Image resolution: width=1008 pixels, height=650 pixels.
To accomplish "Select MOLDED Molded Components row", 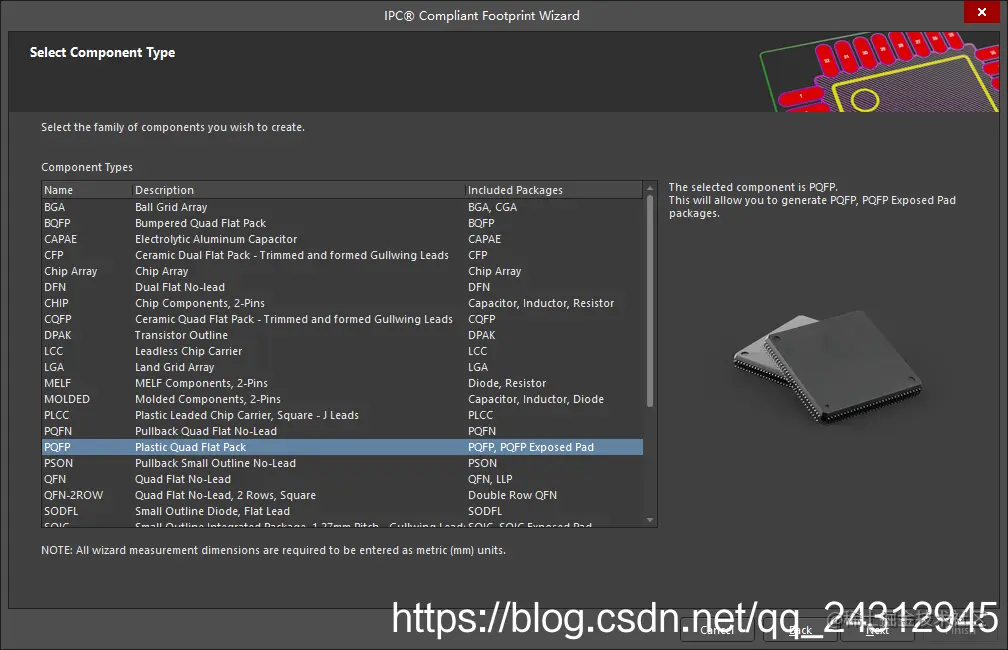I will pos(342,399).
